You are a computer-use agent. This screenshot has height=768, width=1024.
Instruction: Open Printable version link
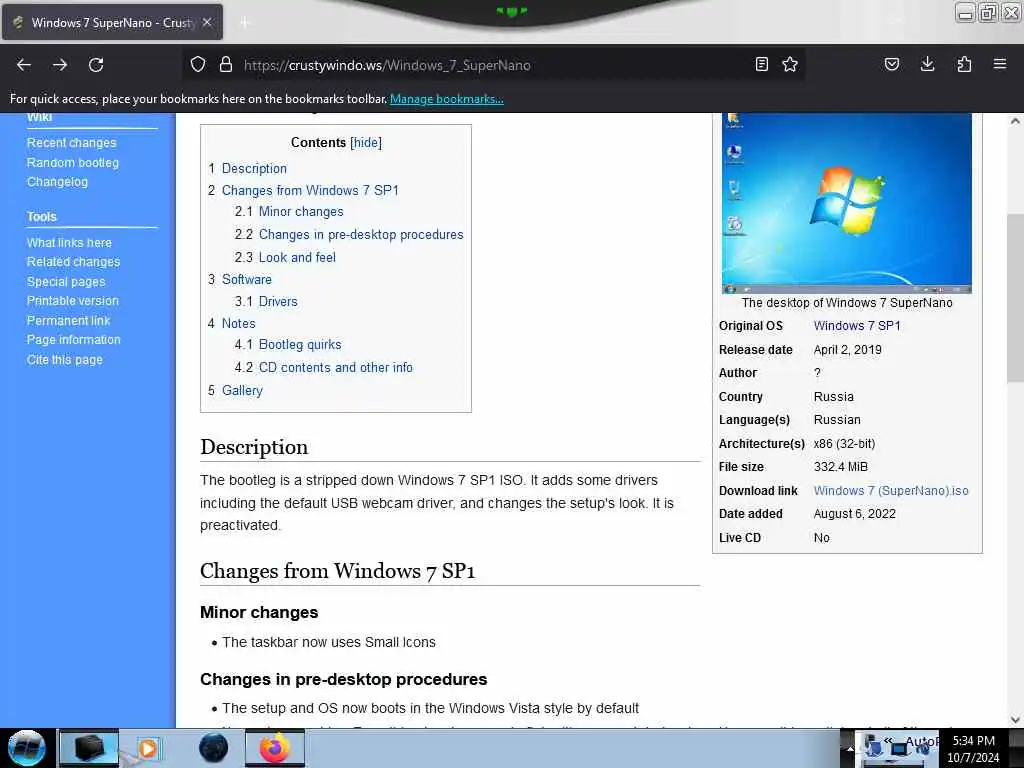(x=72, y=301)
